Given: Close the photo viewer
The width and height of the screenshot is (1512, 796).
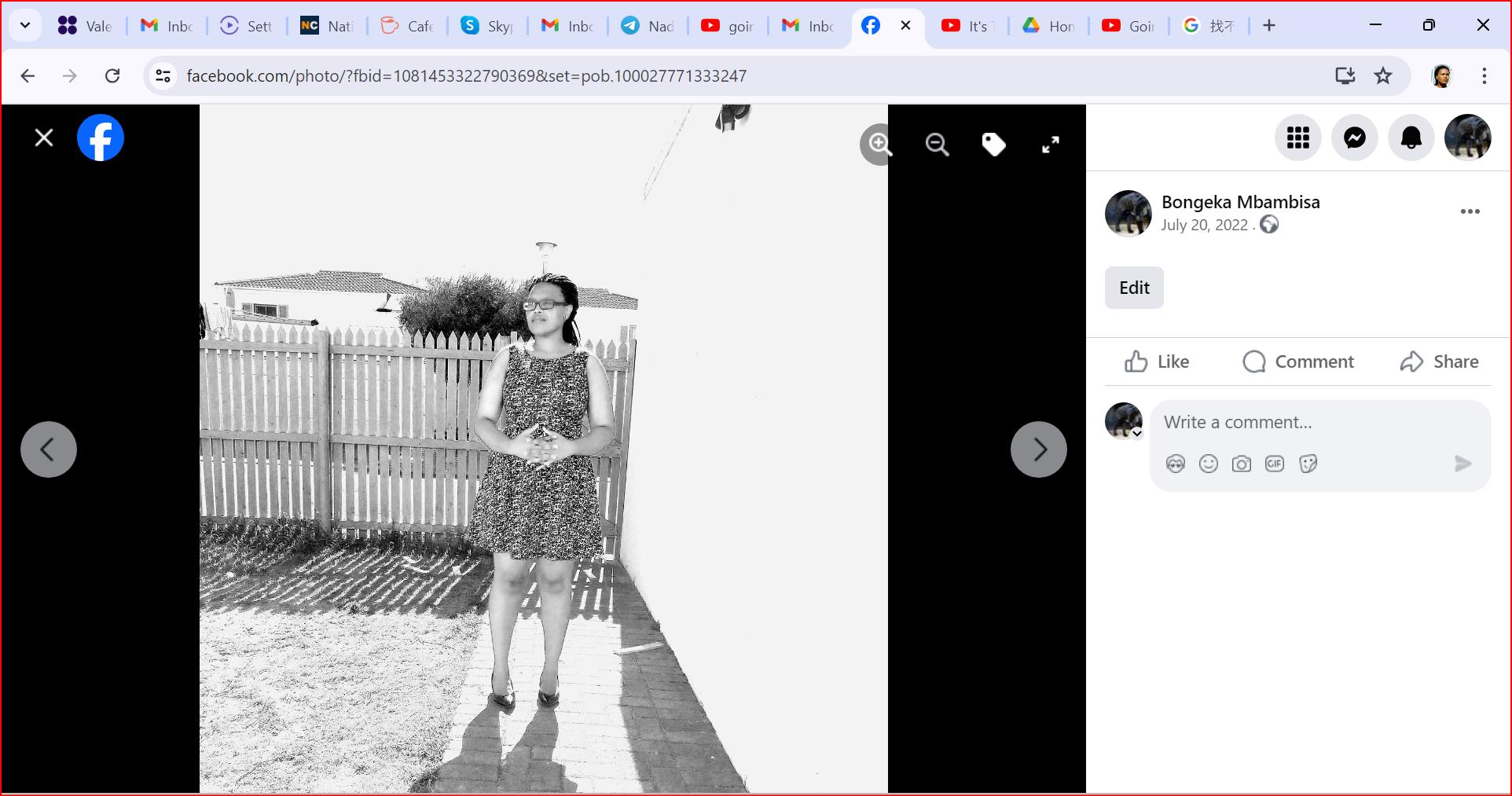Looking at the screenshot, I should tap(44, 138).
